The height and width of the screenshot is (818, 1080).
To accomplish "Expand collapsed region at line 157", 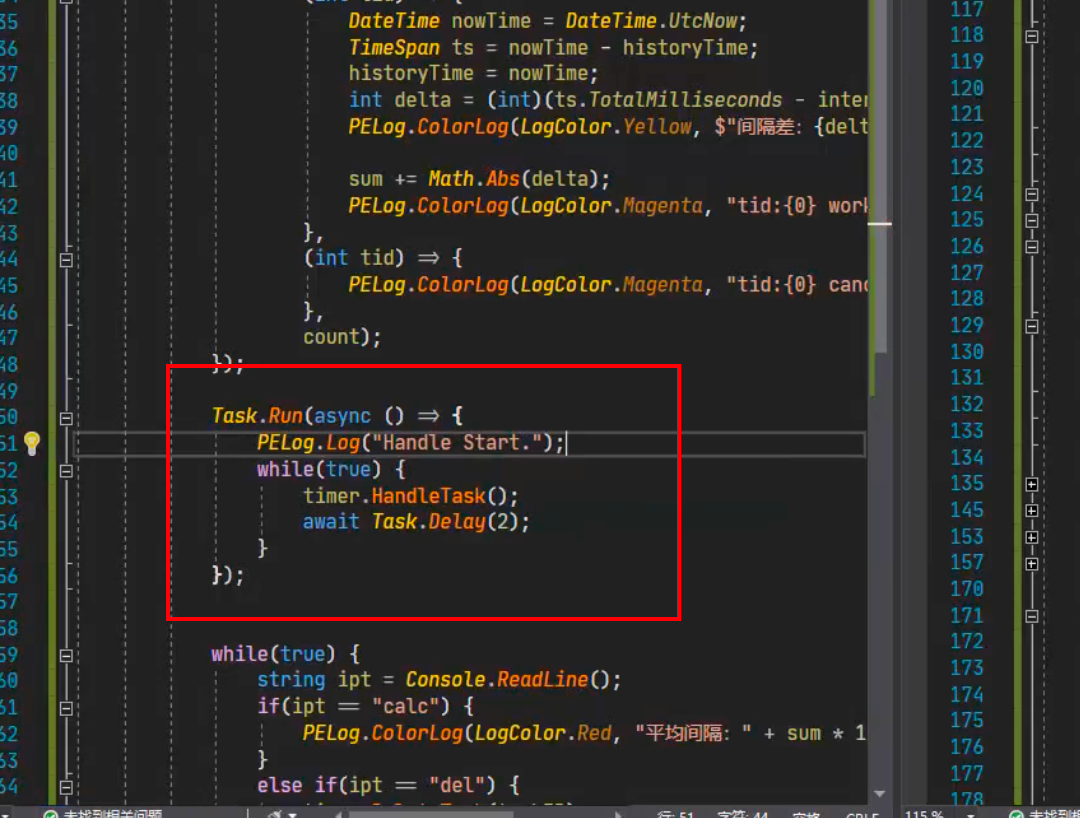I will (x=1032, y=564).
